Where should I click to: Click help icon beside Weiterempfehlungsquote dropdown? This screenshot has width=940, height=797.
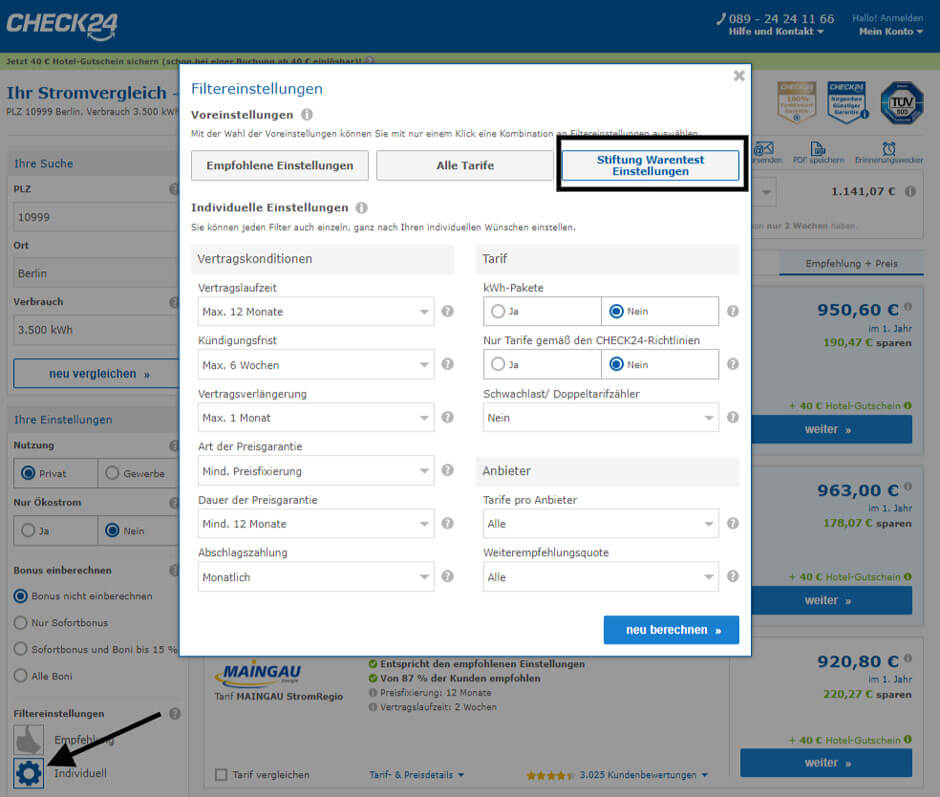click(732, 577)
